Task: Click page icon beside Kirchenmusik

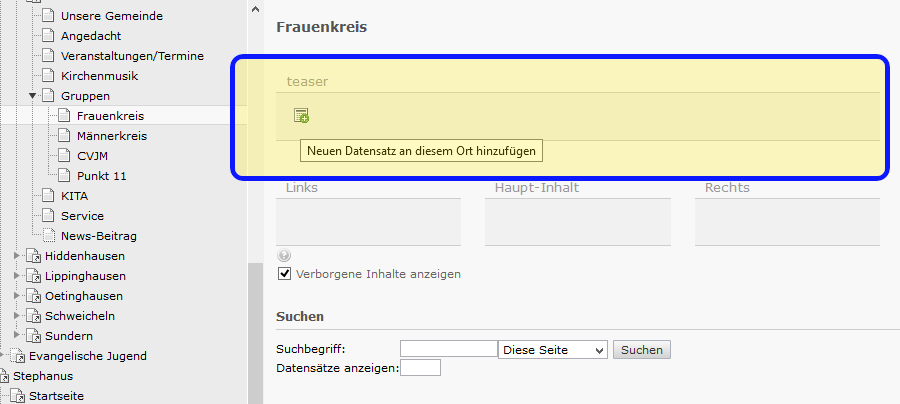Action: coord(48,76)
